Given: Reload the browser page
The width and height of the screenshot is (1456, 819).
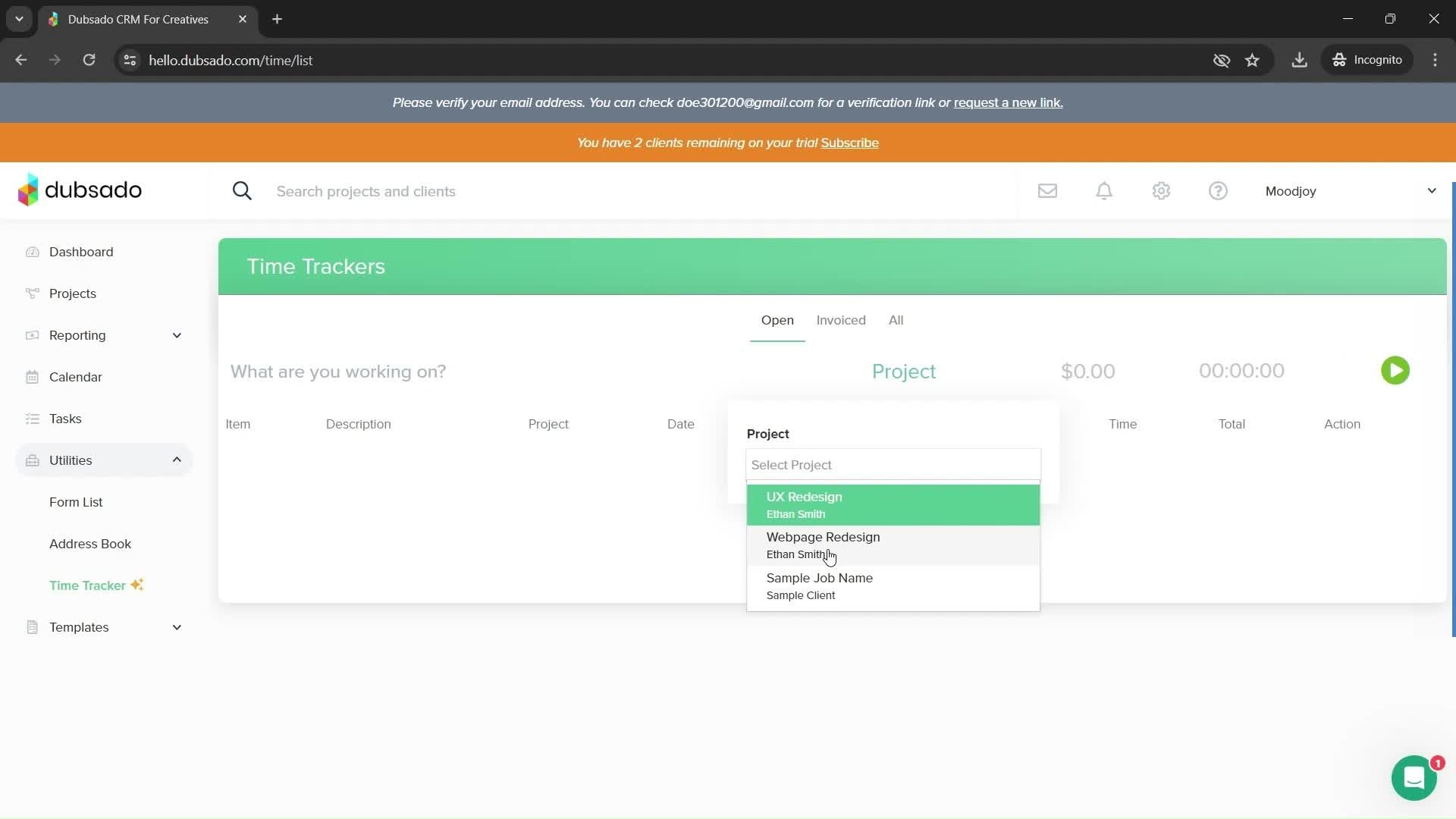Looking at the screenshot, I should [89, 60].
